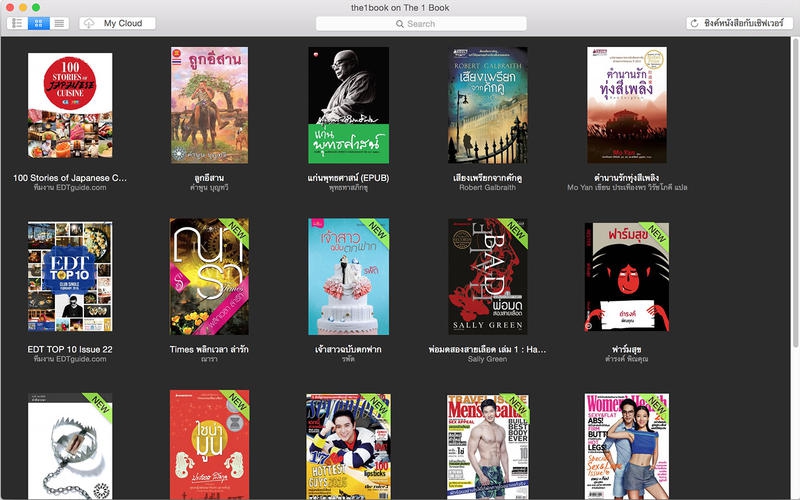800x500 pixels.
Task: Open the bear trap book cover
Action: (x=70, y=446)
